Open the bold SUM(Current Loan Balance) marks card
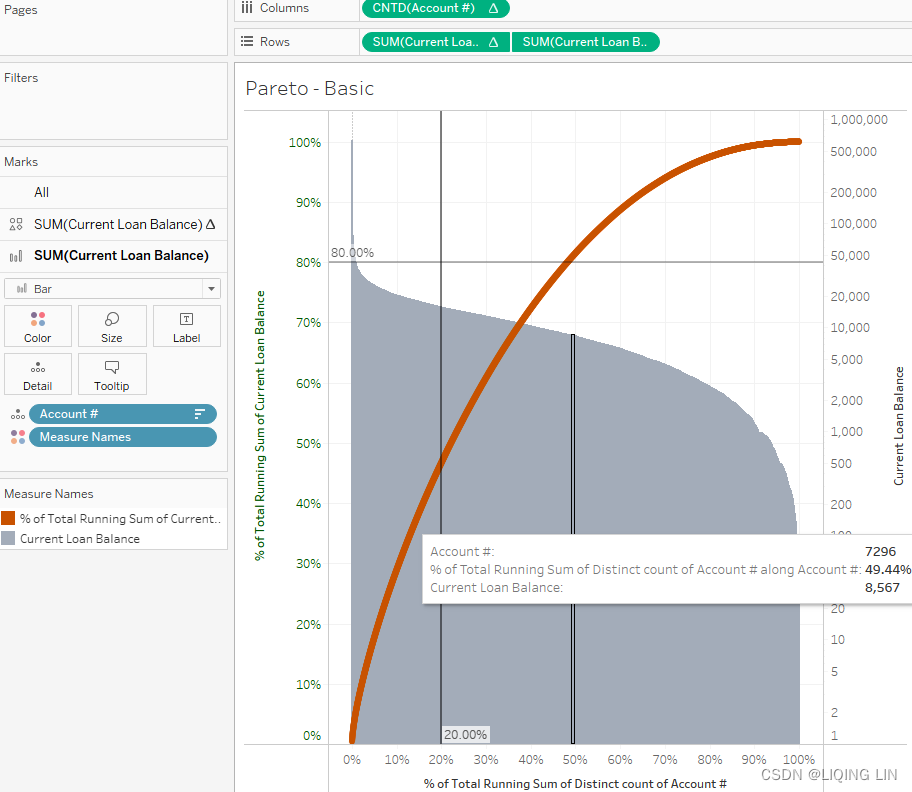Screen dimensions: 912x792 (113, 256)
